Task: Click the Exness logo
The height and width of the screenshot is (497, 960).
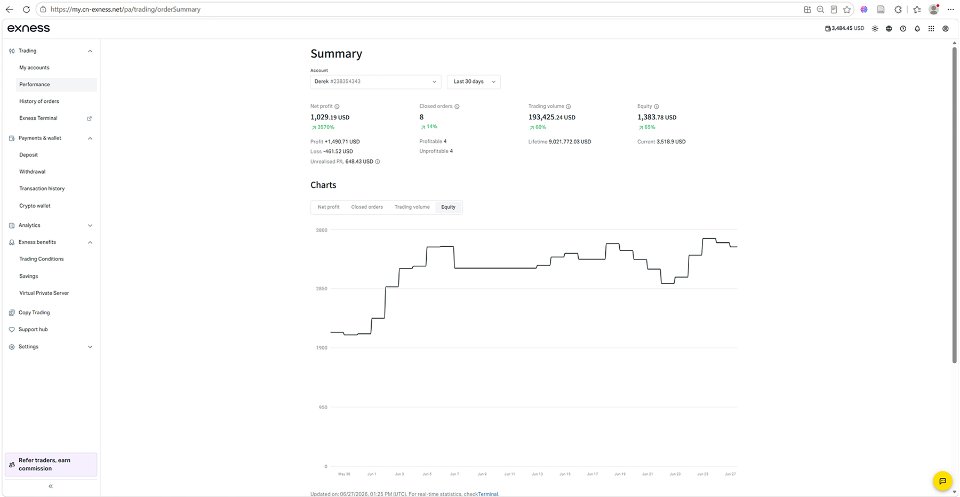Action: click(x=28, y=28)
